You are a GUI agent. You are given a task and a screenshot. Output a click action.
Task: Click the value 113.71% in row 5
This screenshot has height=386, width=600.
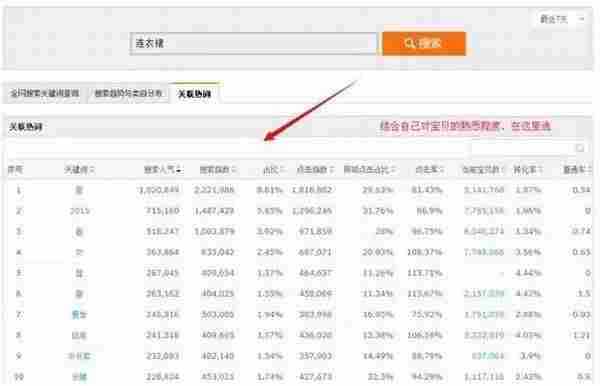tap(425, 273)
